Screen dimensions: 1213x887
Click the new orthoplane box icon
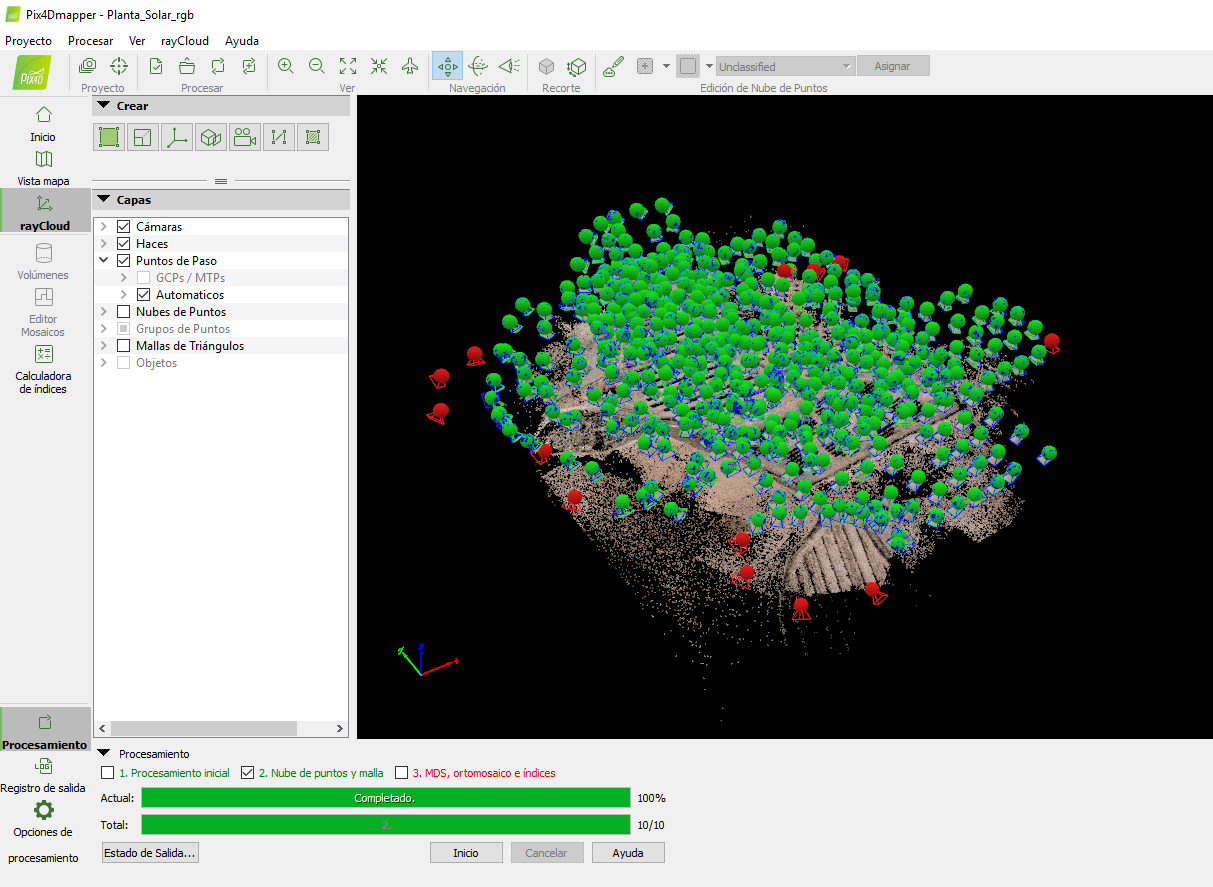pyautogui.click(x=211, y=137)
